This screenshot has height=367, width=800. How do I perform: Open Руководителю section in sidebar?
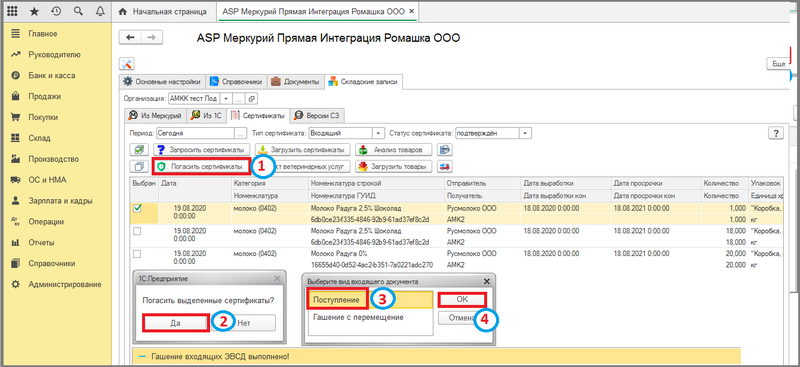point(55,55)
